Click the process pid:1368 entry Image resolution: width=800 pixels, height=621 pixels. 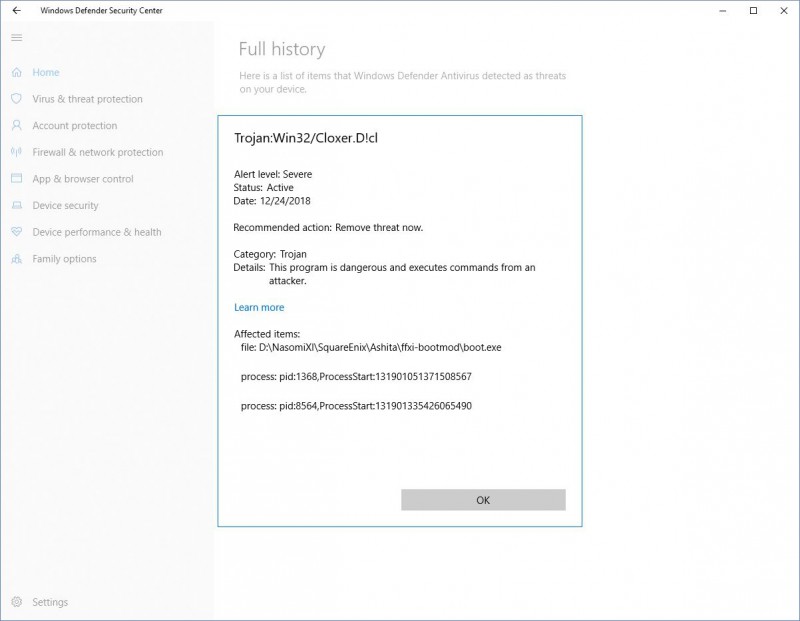(356, 377)
